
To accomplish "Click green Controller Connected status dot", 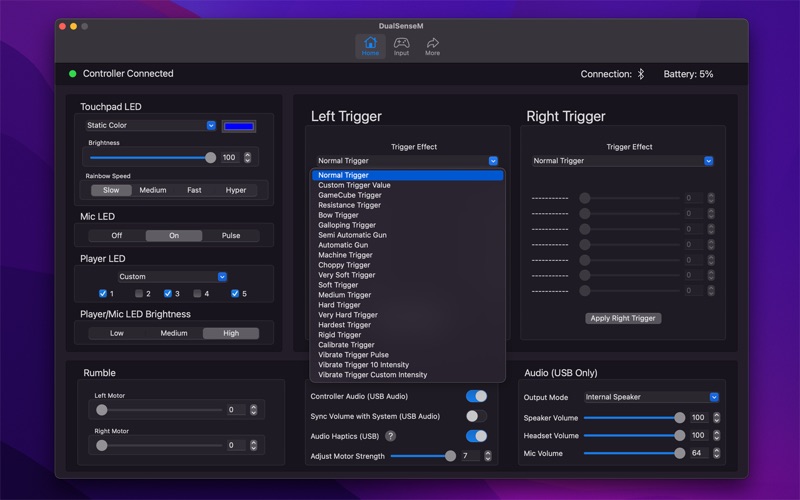I will coord(72,73).
